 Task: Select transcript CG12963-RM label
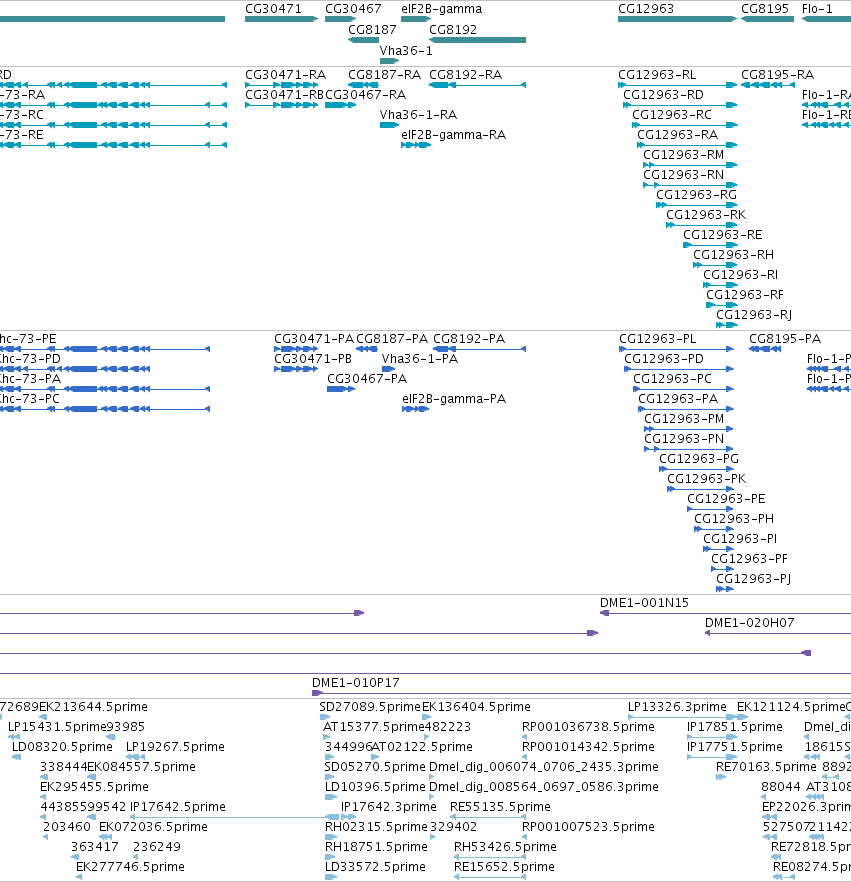pos(683,155)
